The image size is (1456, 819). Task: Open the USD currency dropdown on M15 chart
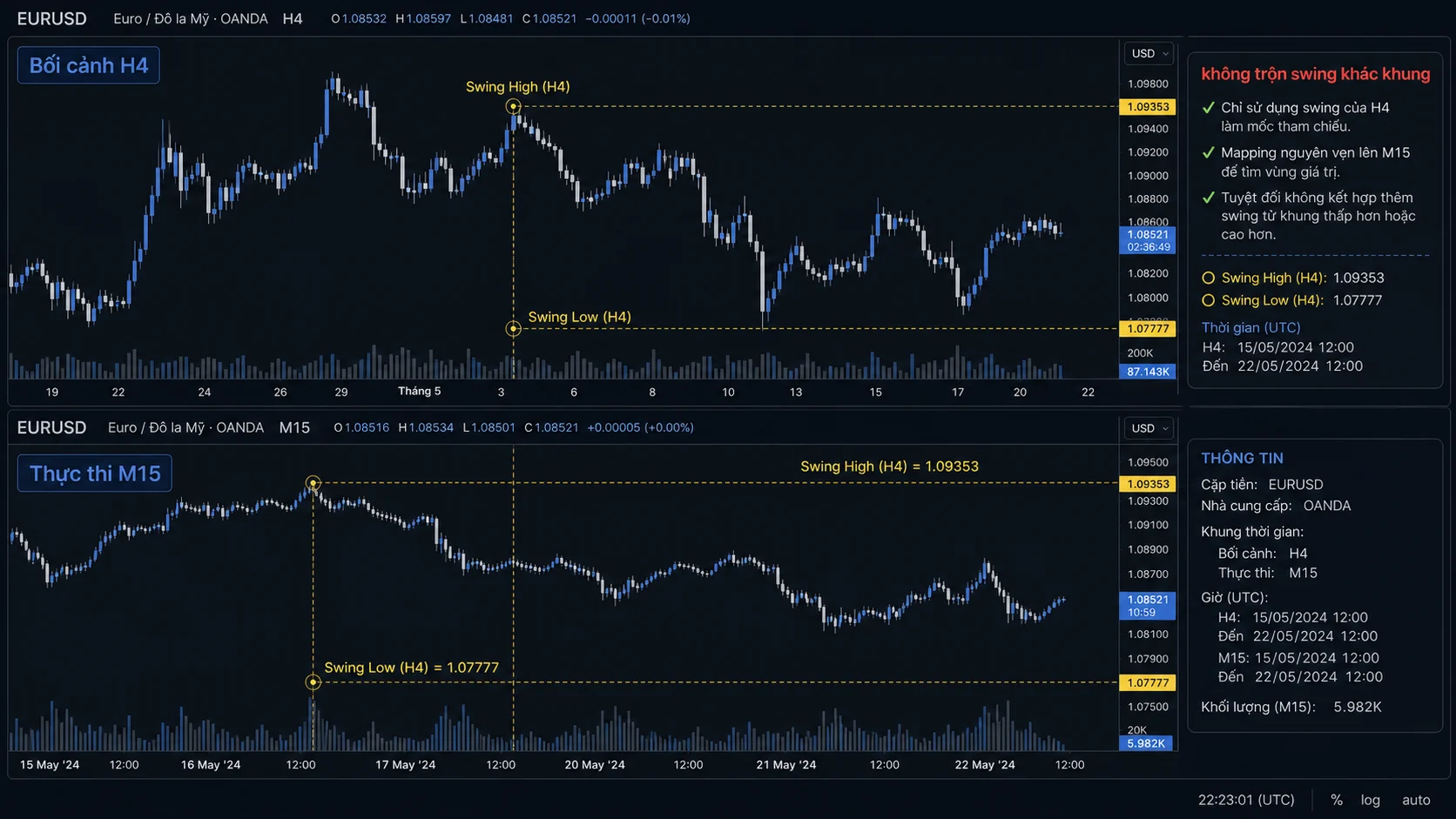[x=1149, y=428]
